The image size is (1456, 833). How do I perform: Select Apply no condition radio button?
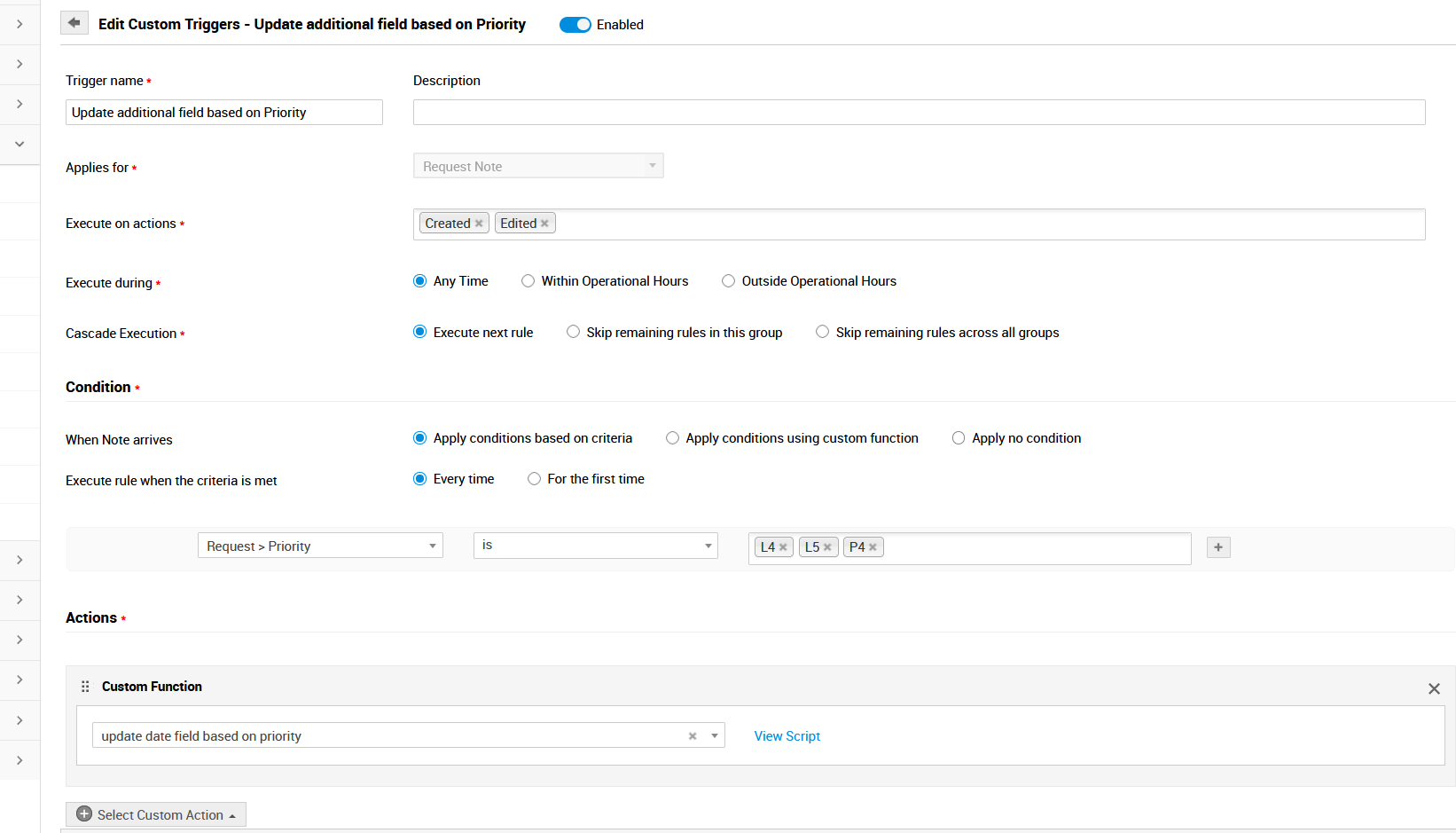[x=959, y=438]
